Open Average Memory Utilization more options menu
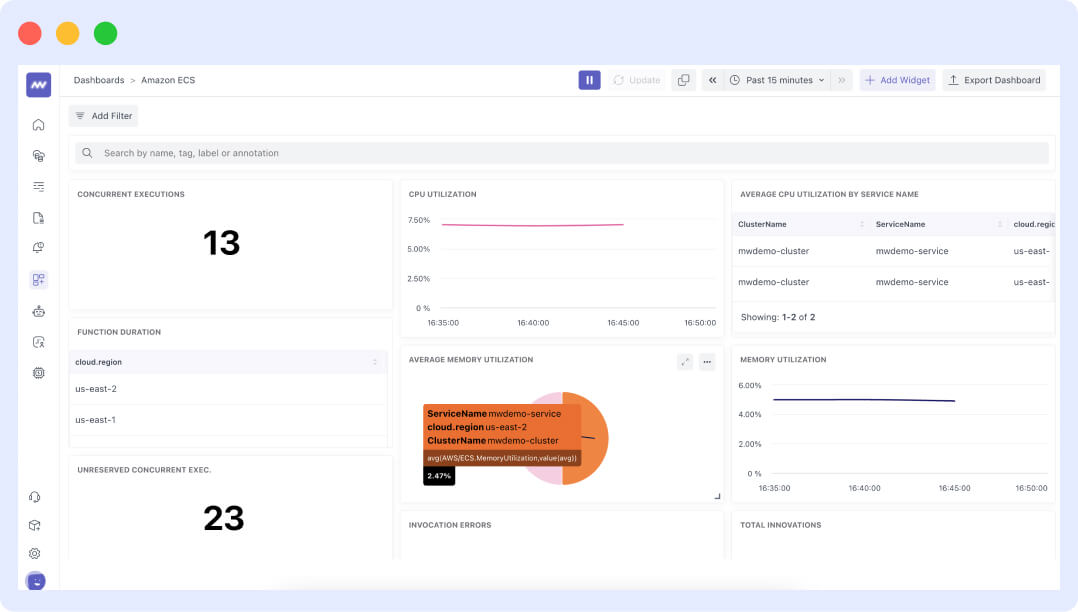The height and width of the screenshot is (612, 1078). click(707, 362)
